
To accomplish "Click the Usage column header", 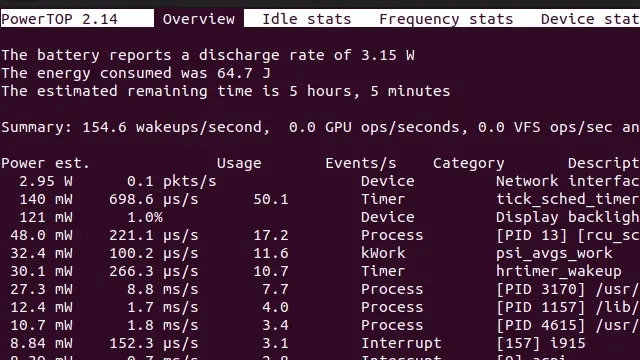I will click(239, 163).
